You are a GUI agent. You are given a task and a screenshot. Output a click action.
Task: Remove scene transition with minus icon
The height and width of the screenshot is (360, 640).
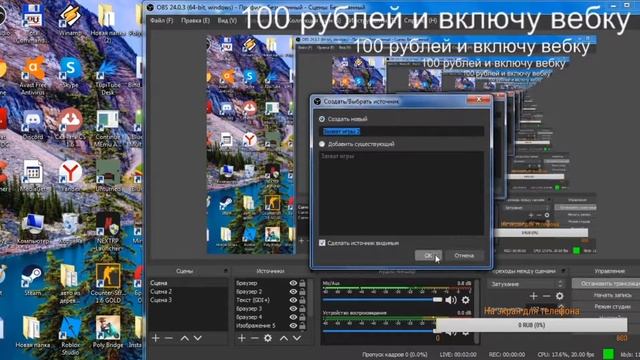(547, 296)
